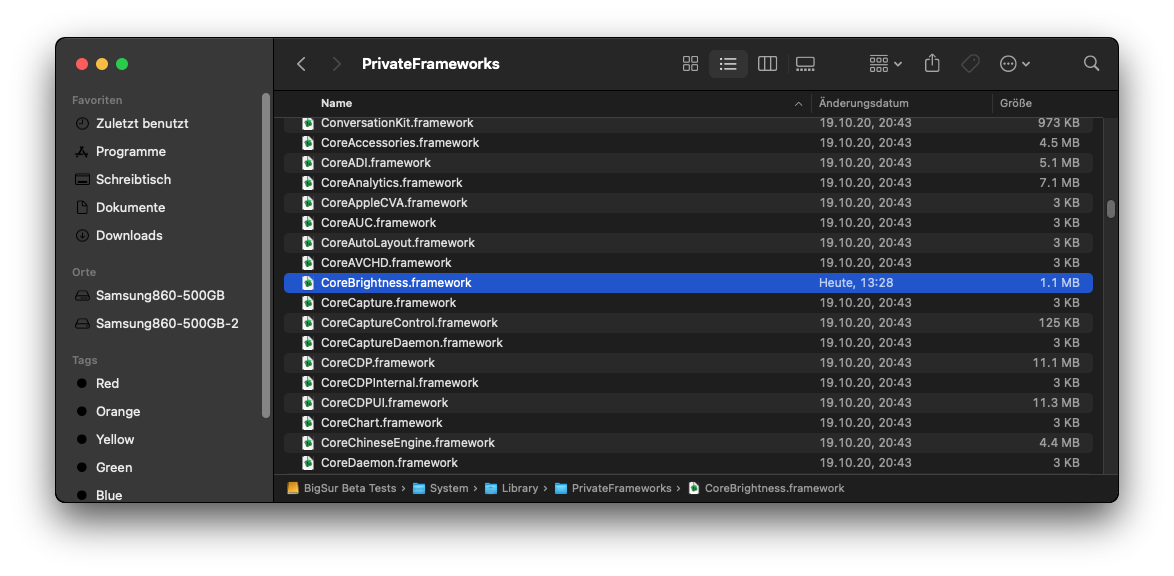This screenshot has width=1174, height=576.
Task: Click the 125 KB size cell
Action: point(1059,323)
